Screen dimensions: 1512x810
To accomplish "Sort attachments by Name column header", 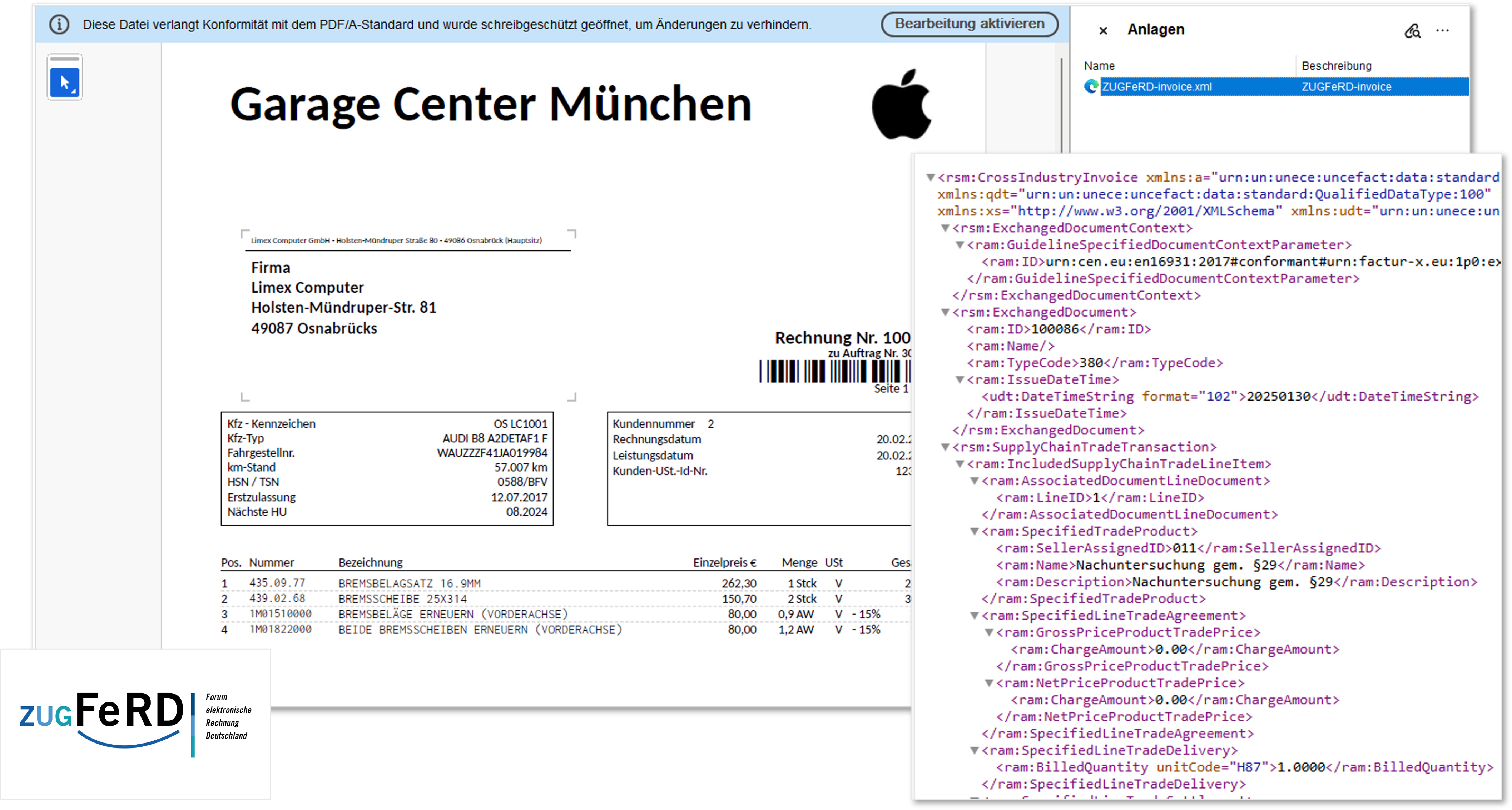I will click(1099, 66).
